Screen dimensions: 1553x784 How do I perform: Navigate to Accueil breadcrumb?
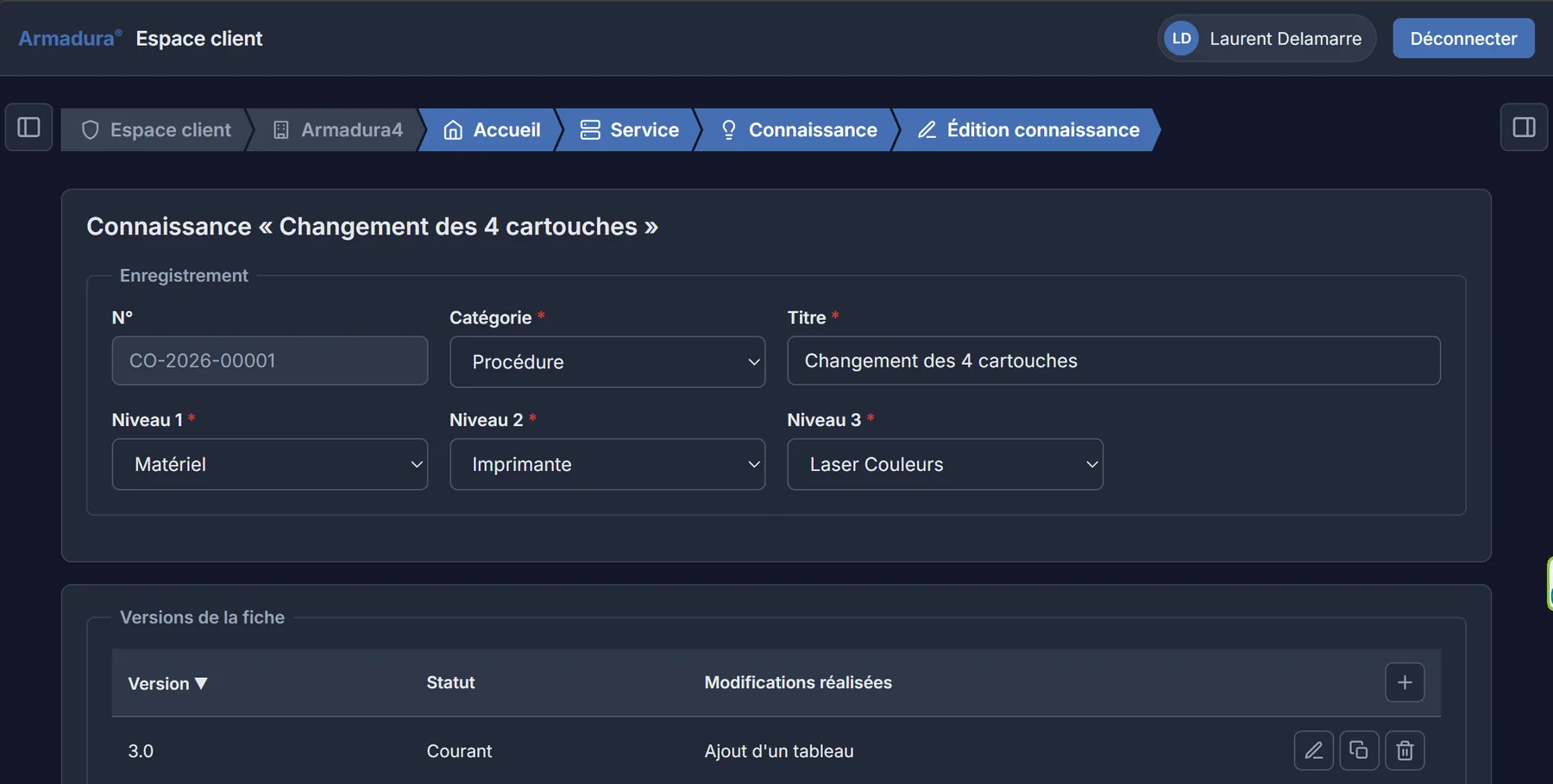pos(492,129)
